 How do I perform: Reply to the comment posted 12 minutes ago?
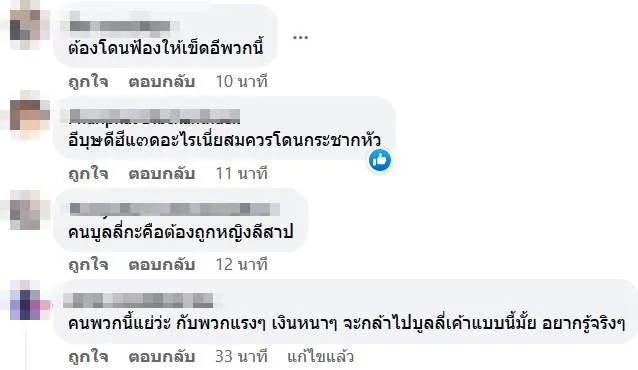(162, 265)
